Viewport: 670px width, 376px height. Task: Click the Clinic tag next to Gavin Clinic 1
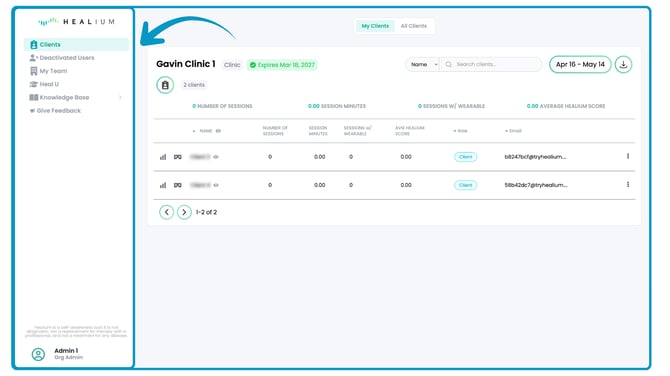tap(232, 65)
